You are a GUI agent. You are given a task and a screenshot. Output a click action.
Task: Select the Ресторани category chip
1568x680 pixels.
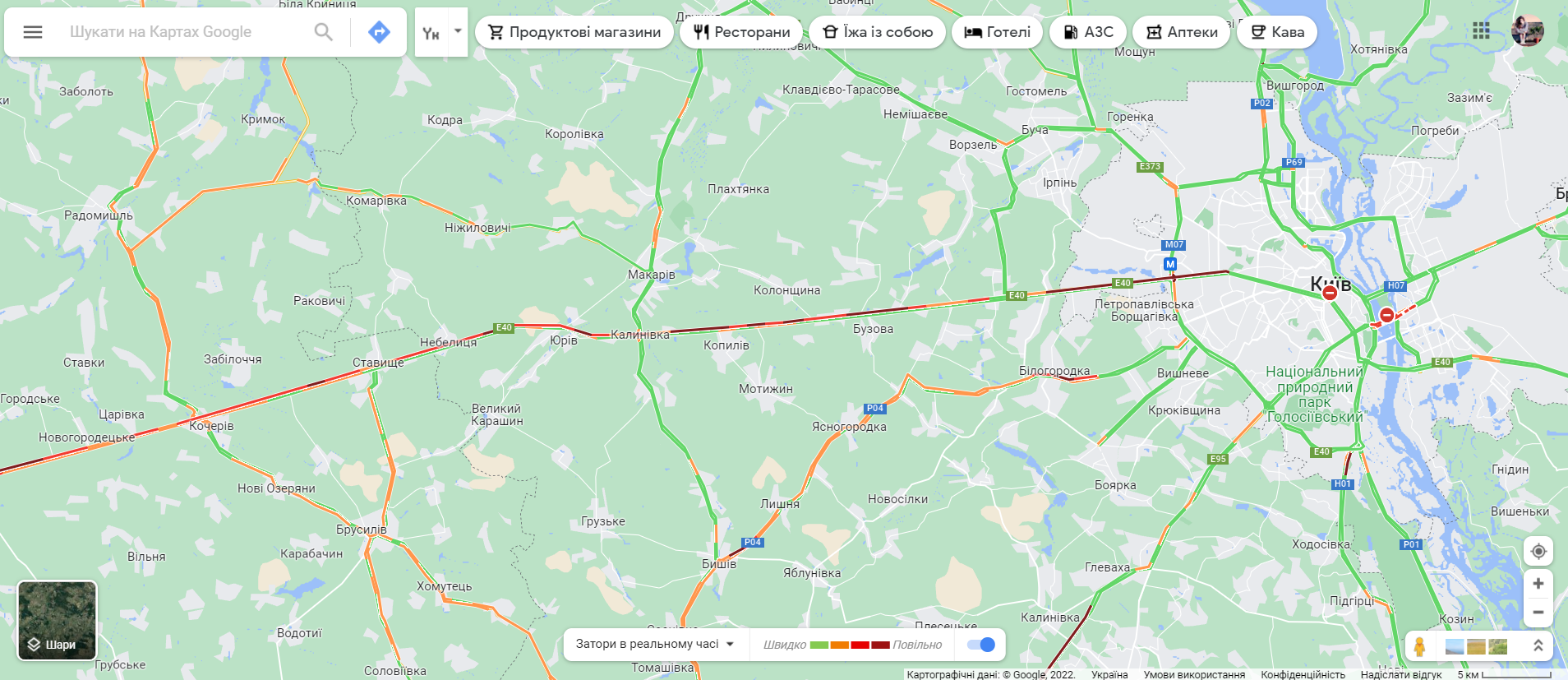(x=741, y=32)
